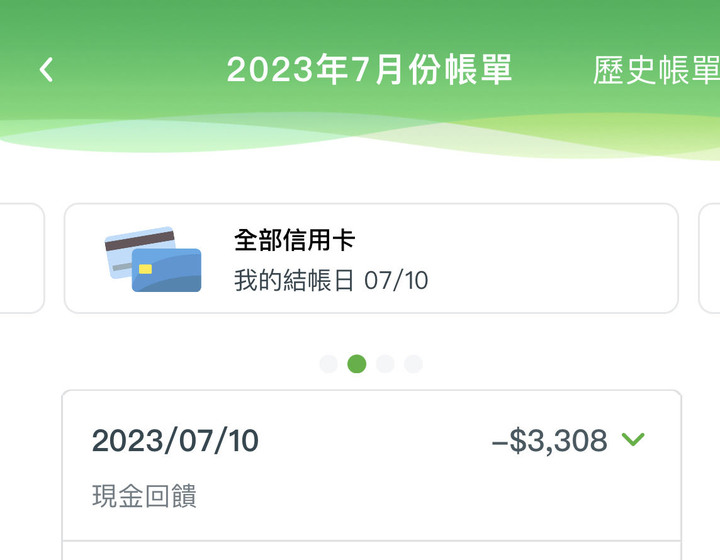
Task: Jump to the fourth page dot
Action: (413, 364)
